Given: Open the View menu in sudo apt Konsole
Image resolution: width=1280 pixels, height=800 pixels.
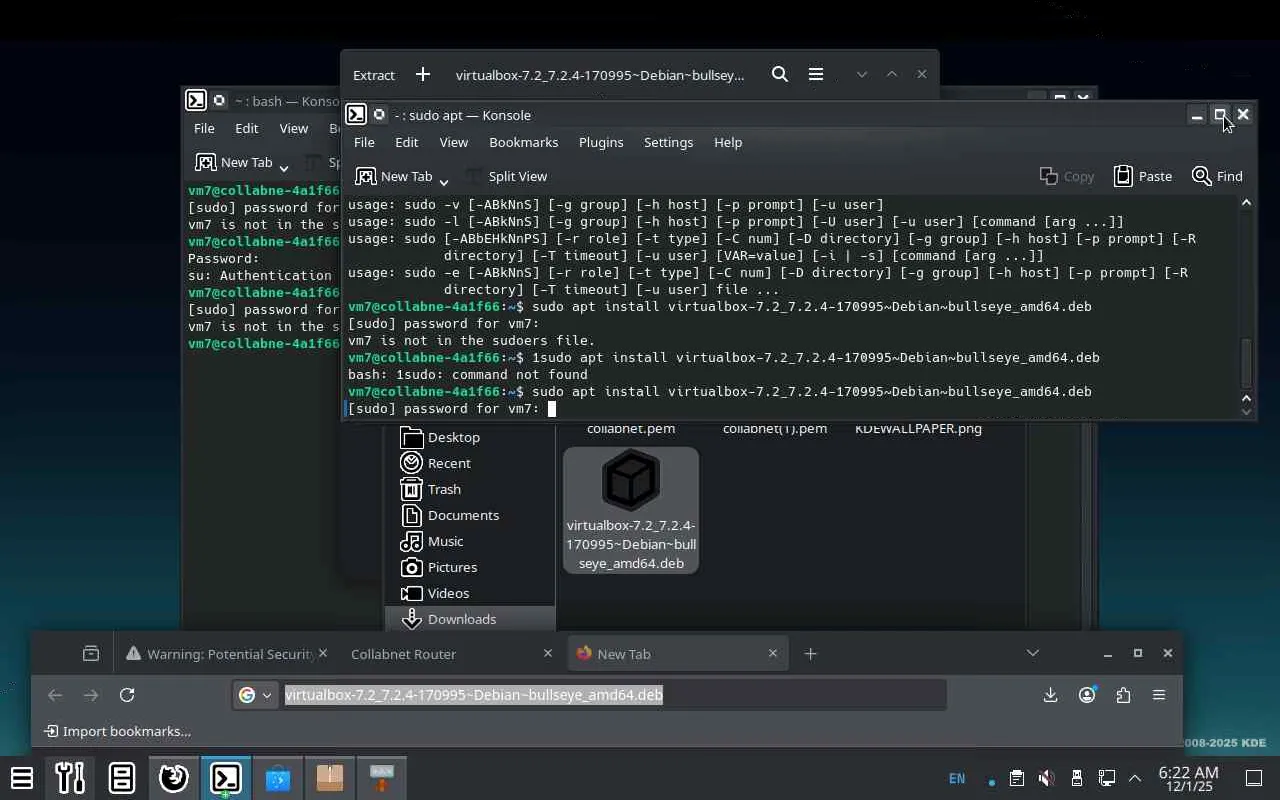Looking at the screenshot, I should tap(453, 142).
